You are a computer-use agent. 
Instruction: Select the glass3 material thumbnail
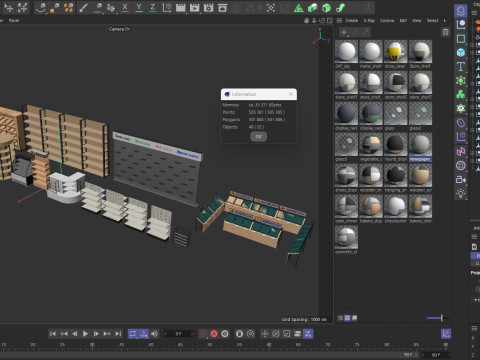(x=346, y=144)
